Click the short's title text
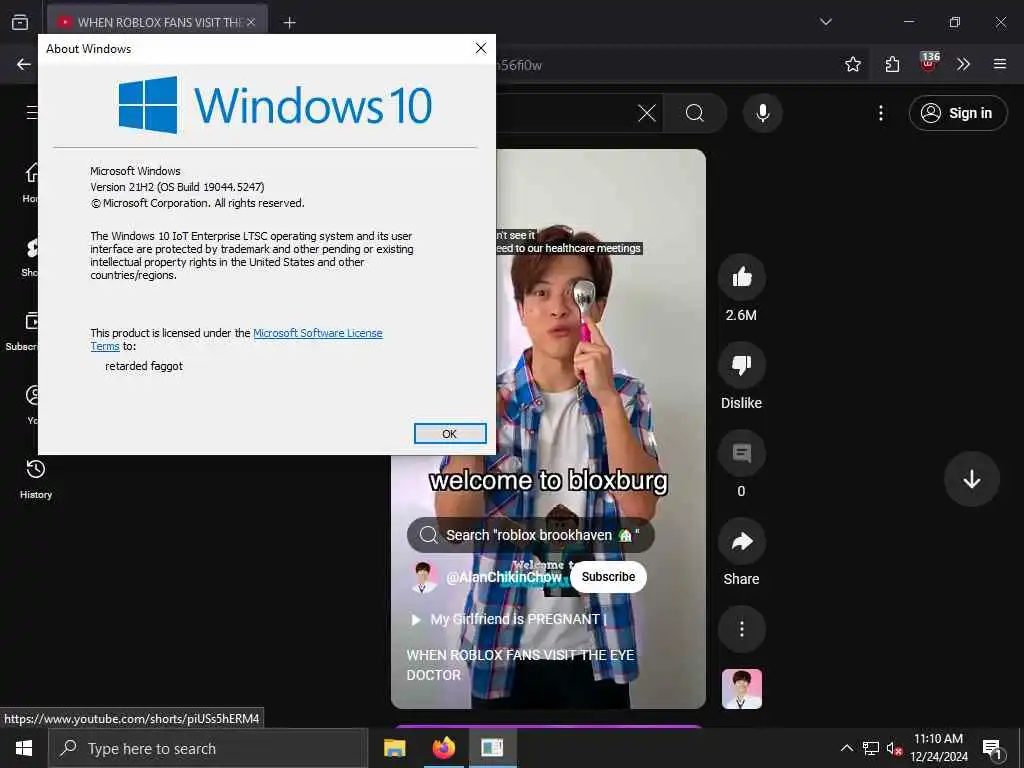Viewport: 1024px width, 768px height. [520, 665]
